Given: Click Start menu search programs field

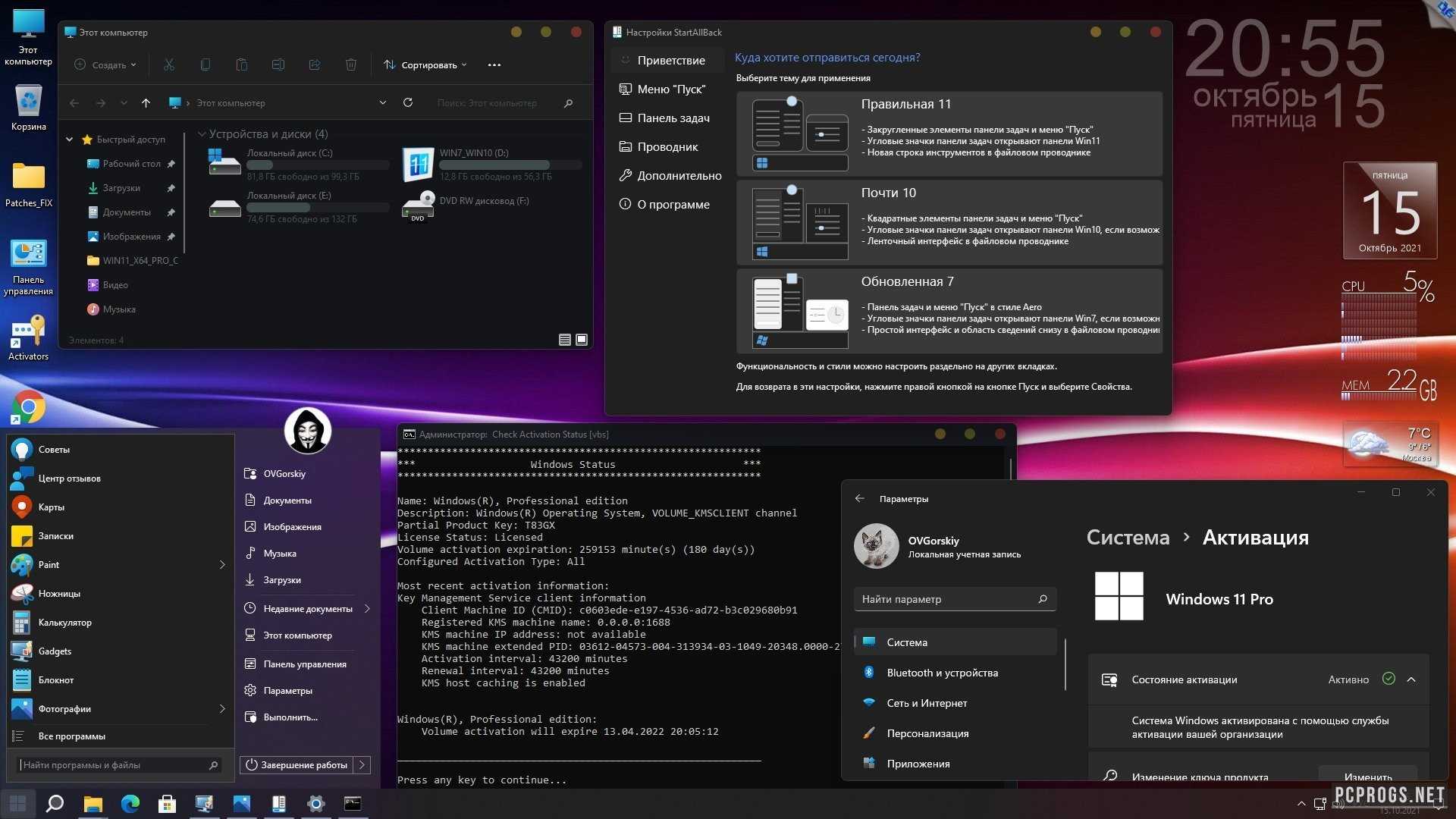Looking at the screenshot, I should (x=119, y=764).
